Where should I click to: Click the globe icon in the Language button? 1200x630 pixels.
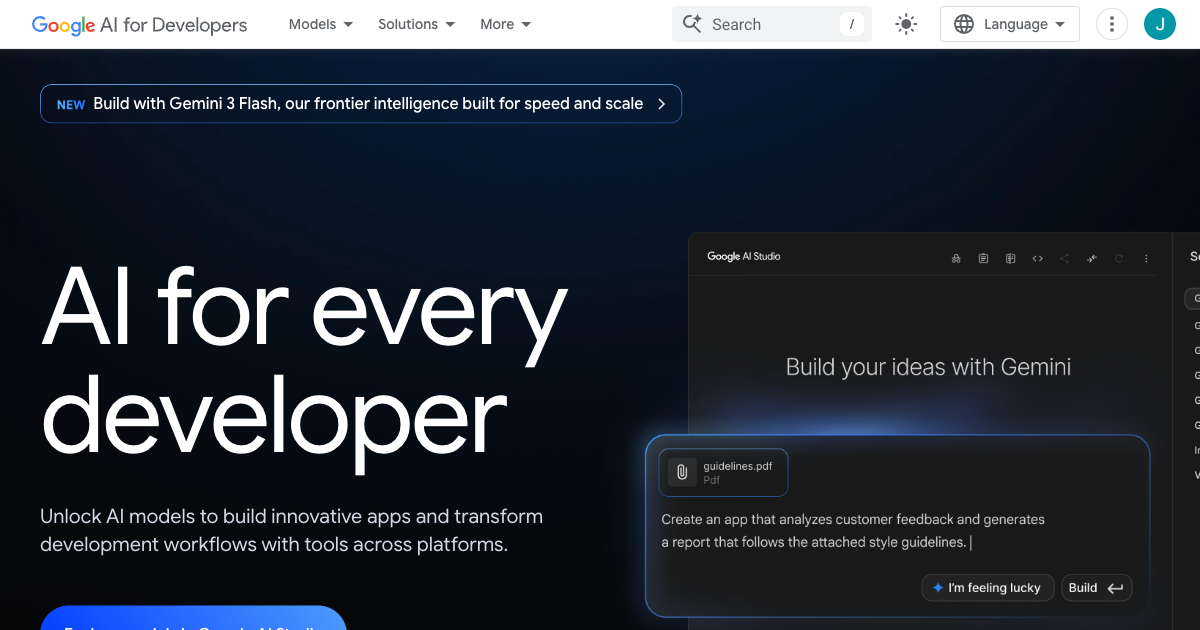coord(964,24)
